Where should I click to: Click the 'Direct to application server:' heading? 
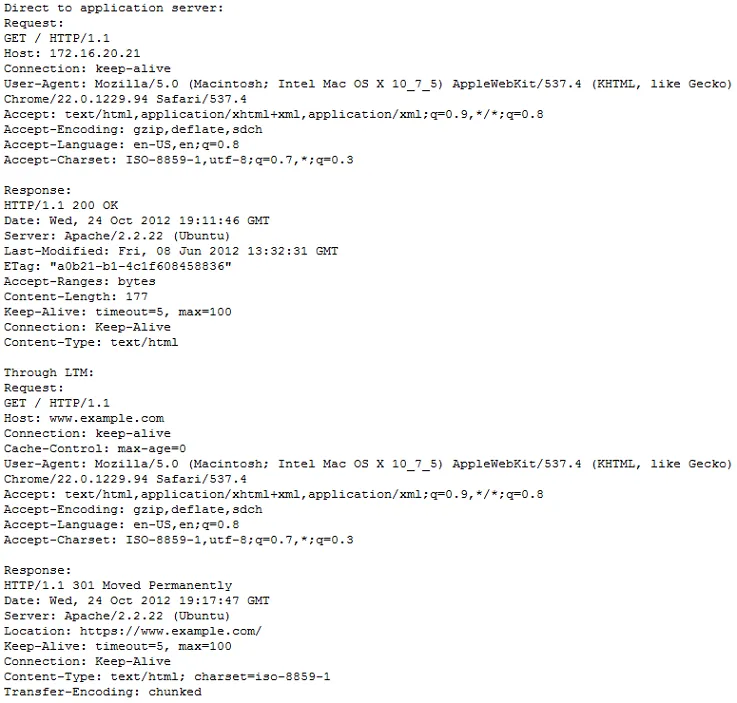click(x=114, y=8)
